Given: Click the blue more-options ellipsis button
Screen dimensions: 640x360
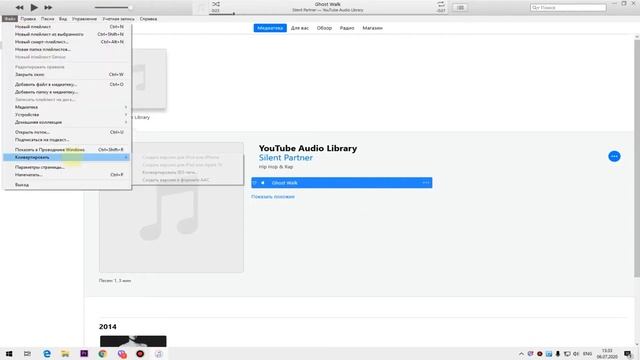Looking at the screenshot, I should 614,156.
